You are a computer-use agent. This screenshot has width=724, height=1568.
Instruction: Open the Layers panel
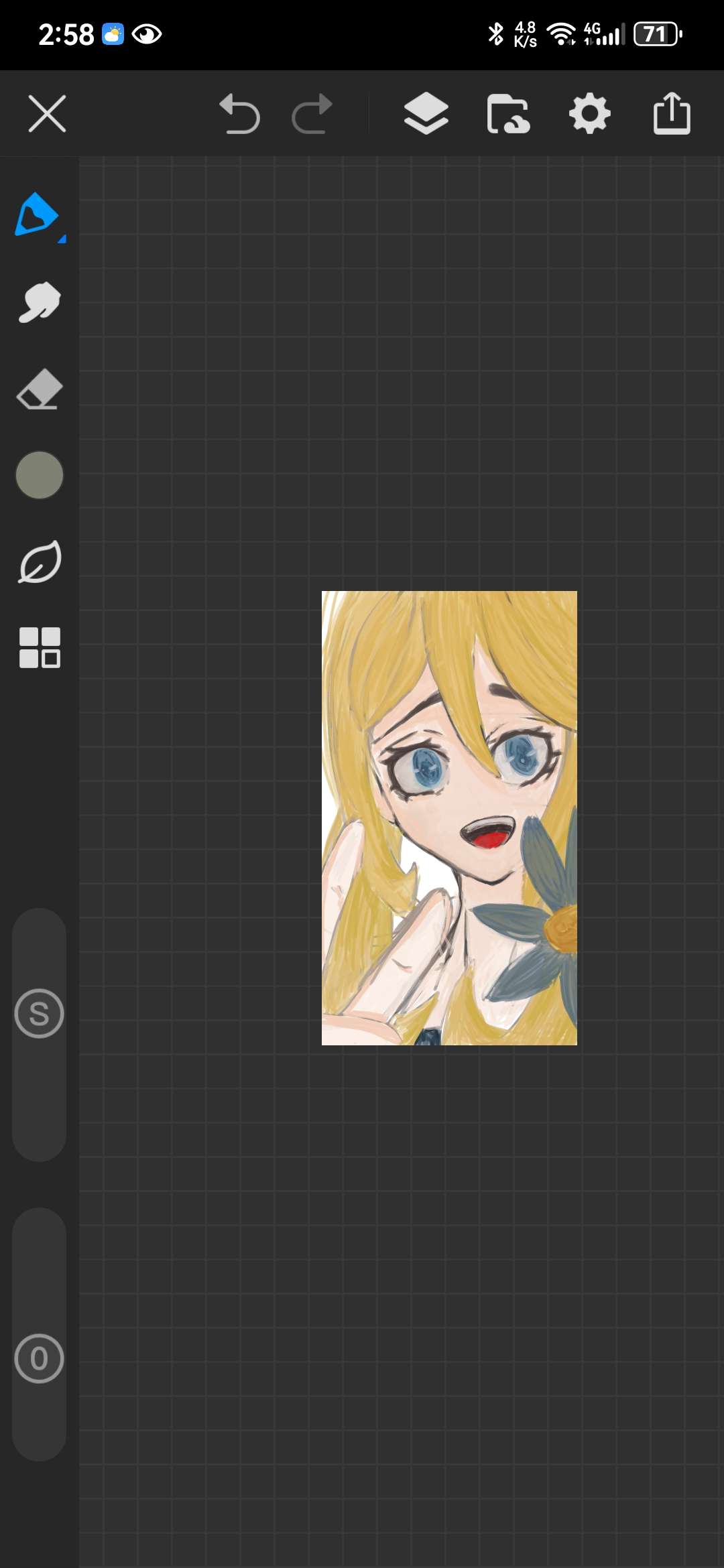(426, 113)
